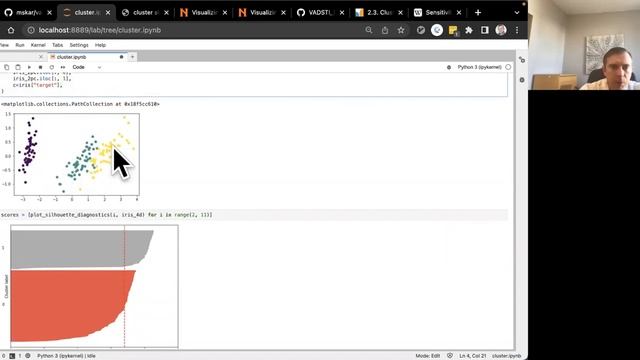The height and width of the screenshot is (360, 640).
Task: Restart the kernel with the circular arrow icon
Action: pos(51,67)
